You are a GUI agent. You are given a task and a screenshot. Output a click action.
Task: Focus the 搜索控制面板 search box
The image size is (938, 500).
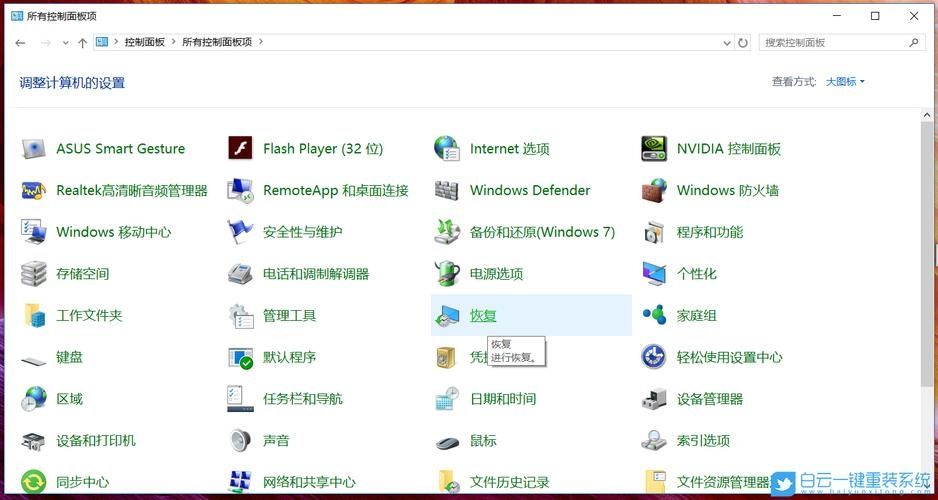(x=835, y=42)
